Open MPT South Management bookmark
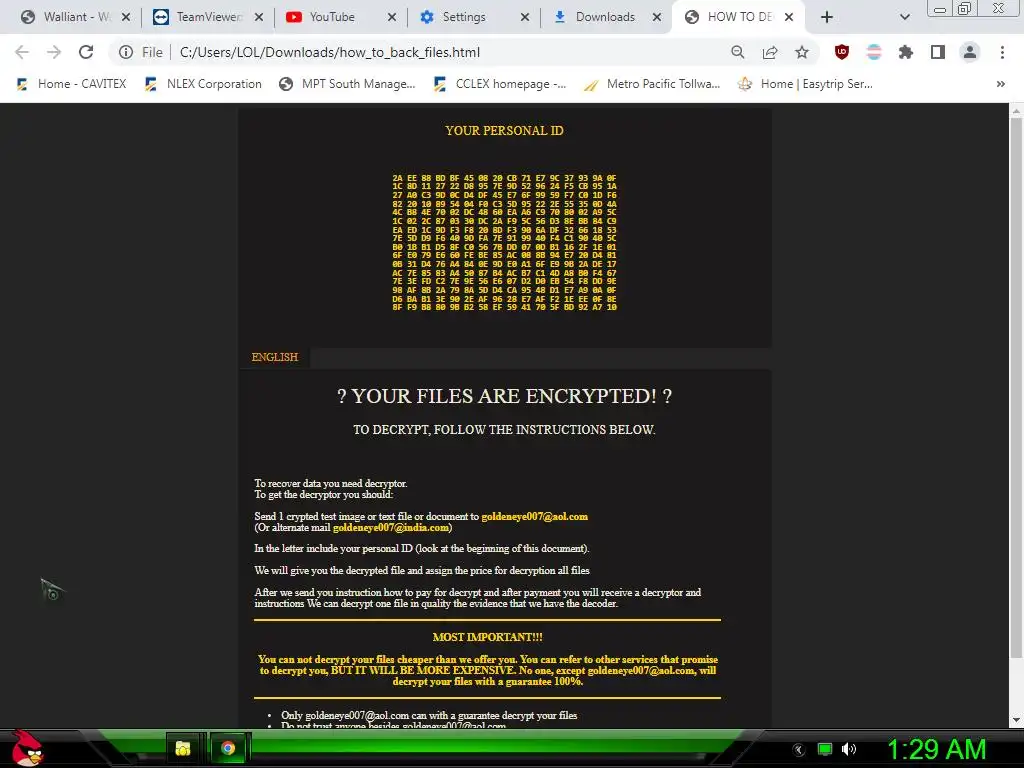 pos(347,84)
